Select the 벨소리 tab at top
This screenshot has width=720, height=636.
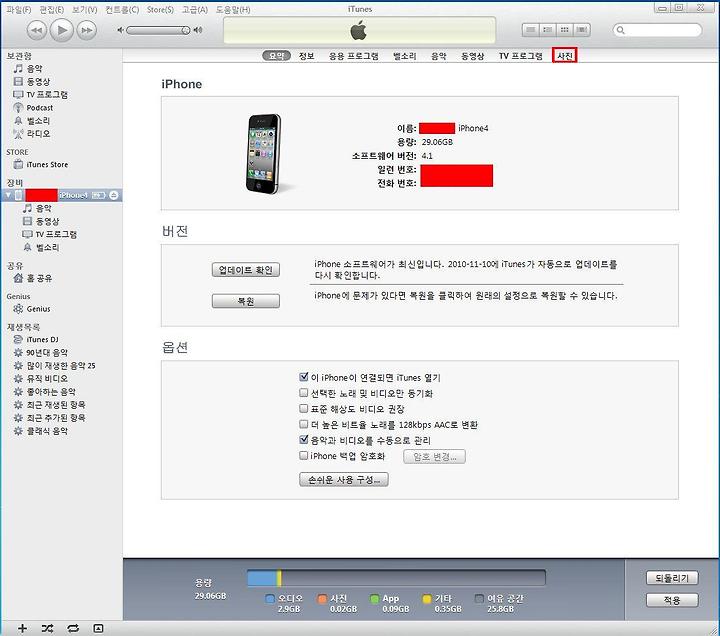[405, 56]
